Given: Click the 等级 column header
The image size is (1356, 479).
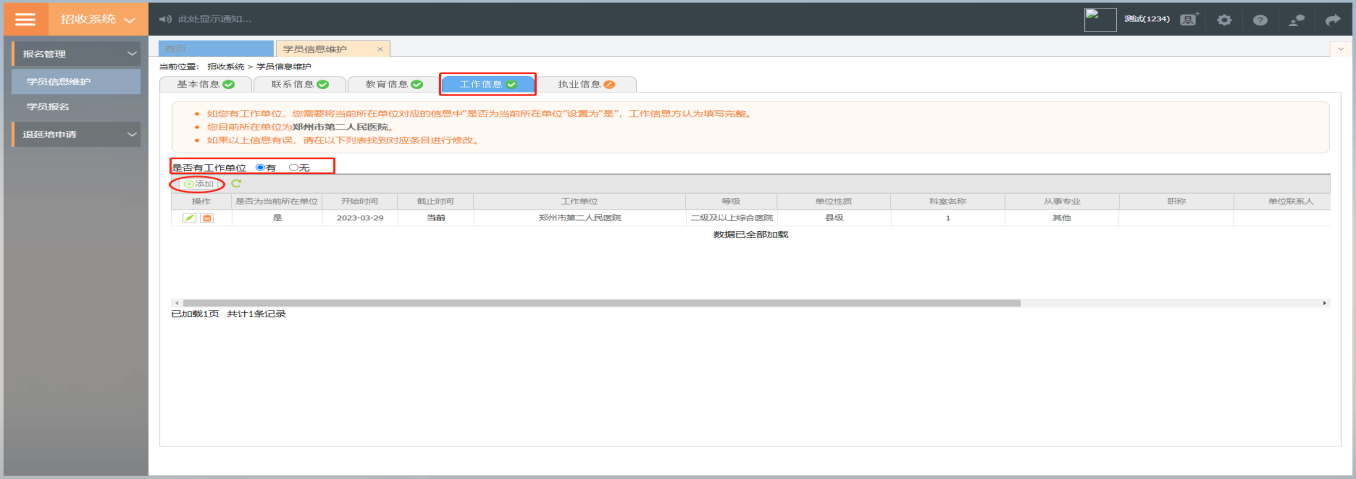Looking at the screenshot, I should (x=731, y=201).
